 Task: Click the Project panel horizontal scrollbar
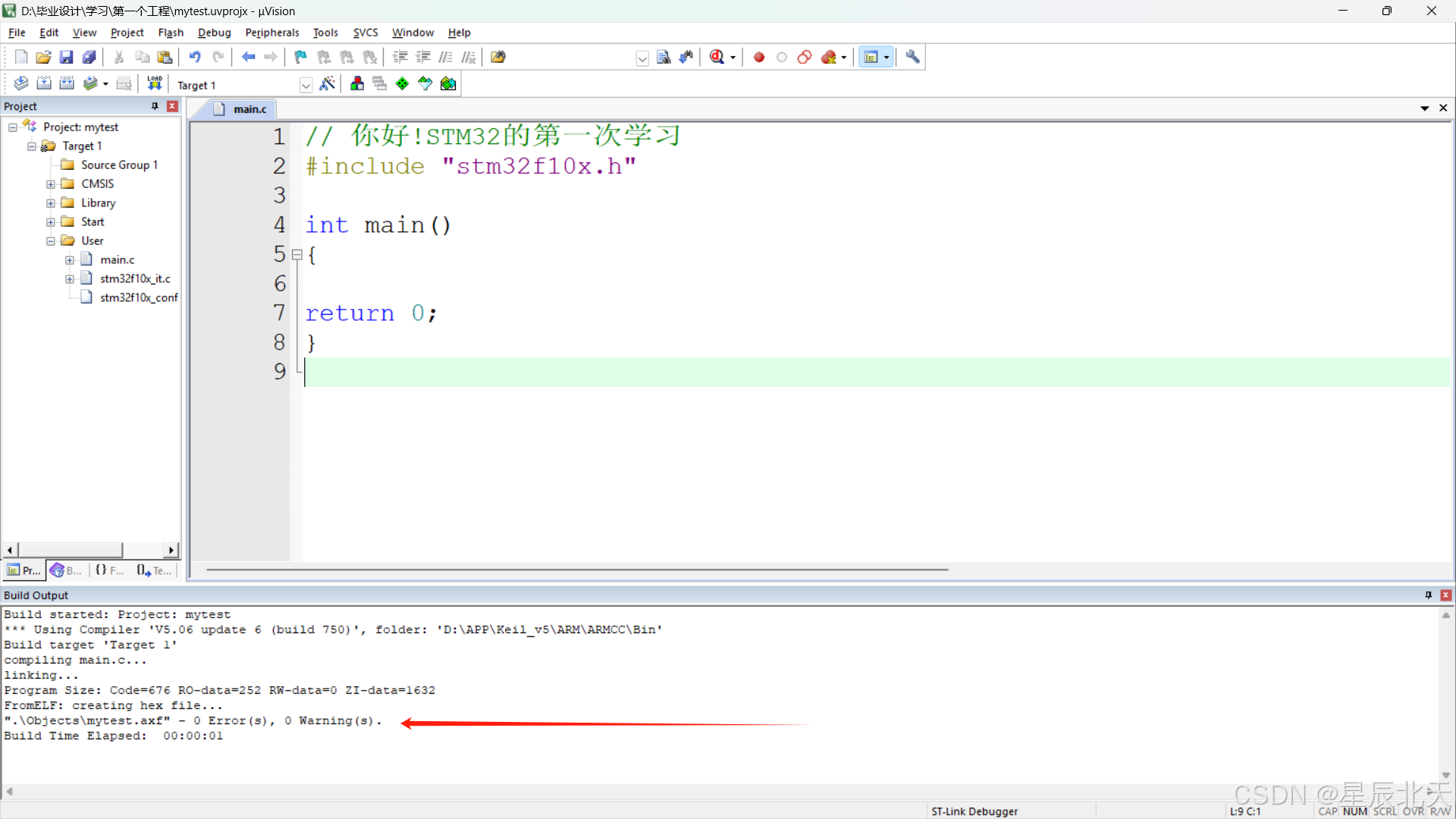pos(70,550)
